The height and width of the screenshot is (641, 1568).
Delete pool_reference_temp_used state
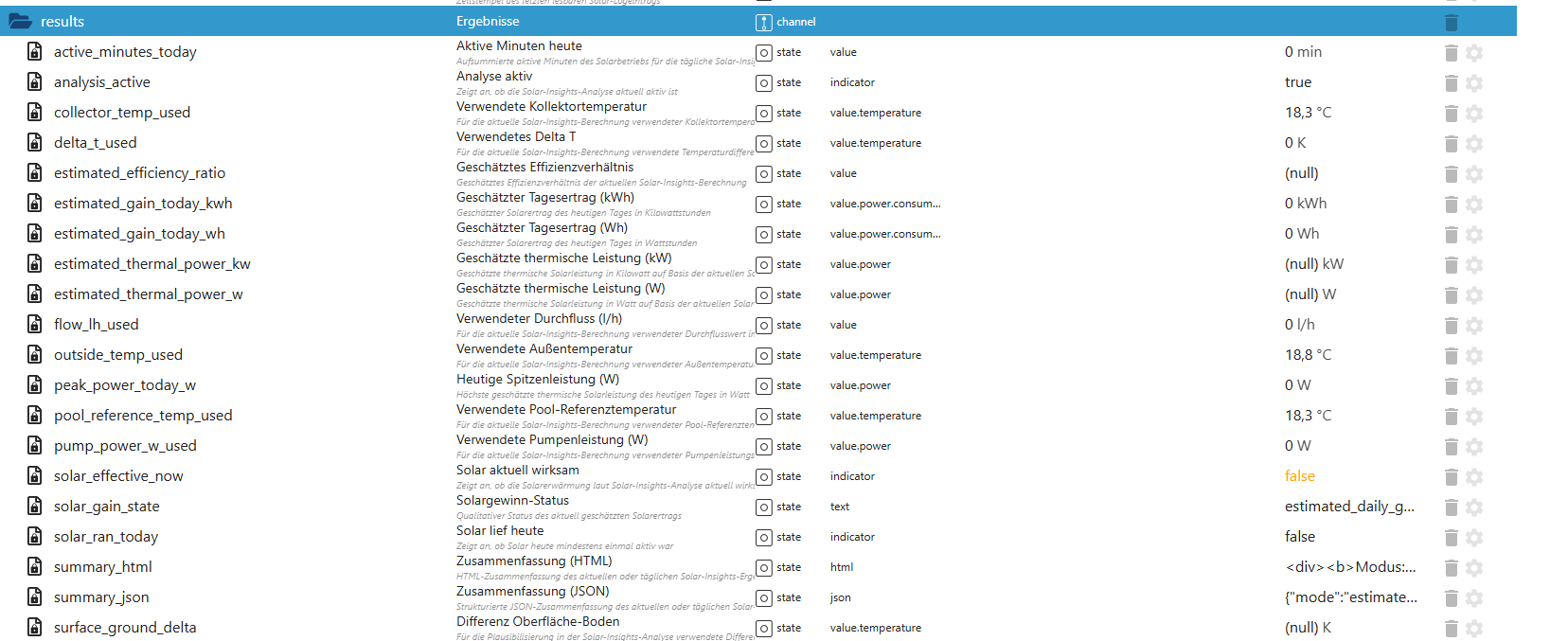click(x=1451, y=417)
